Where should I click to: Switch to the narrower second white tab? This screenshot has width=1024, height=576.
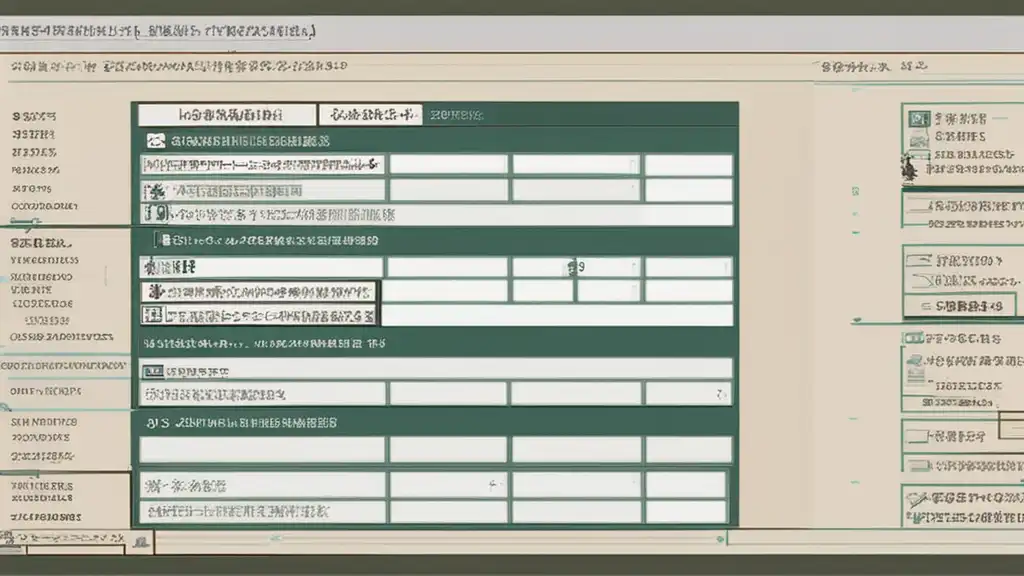[371, 115]
